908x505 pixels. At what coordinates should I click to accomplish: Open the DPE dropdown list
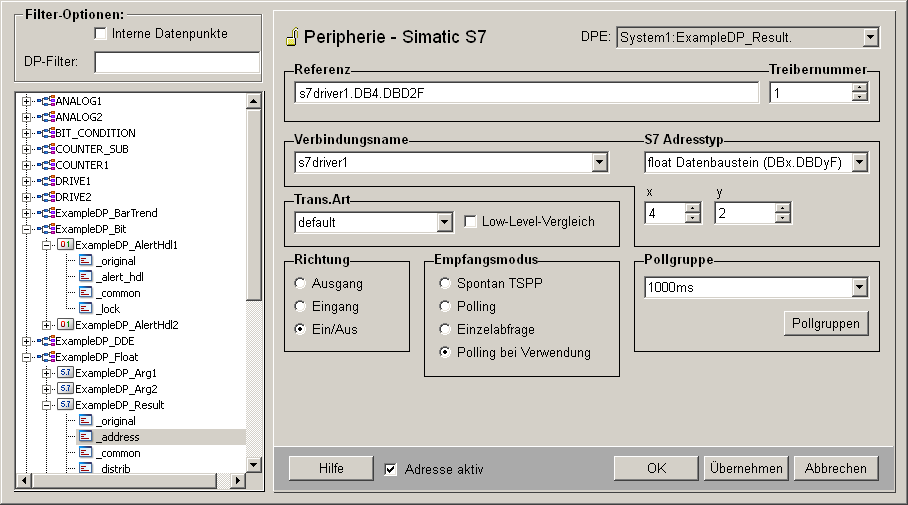(x=870, y=38)
